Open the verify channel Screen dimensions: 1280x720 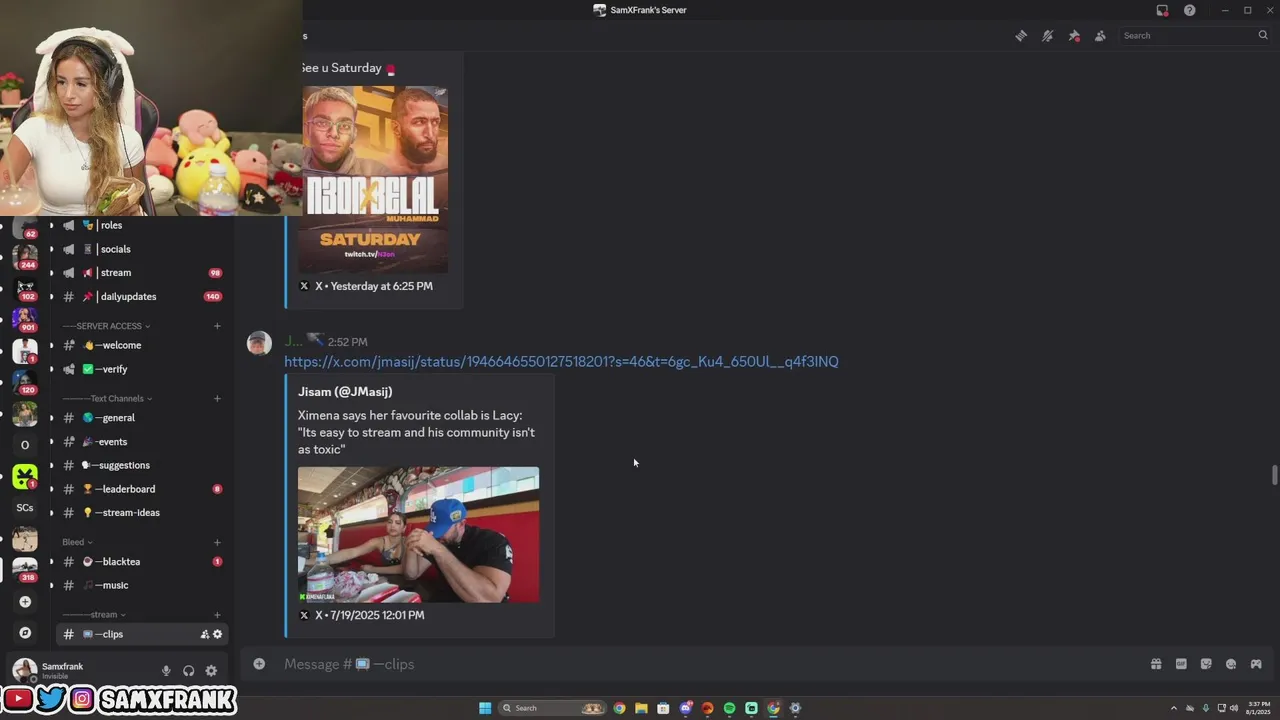[141, 369]
